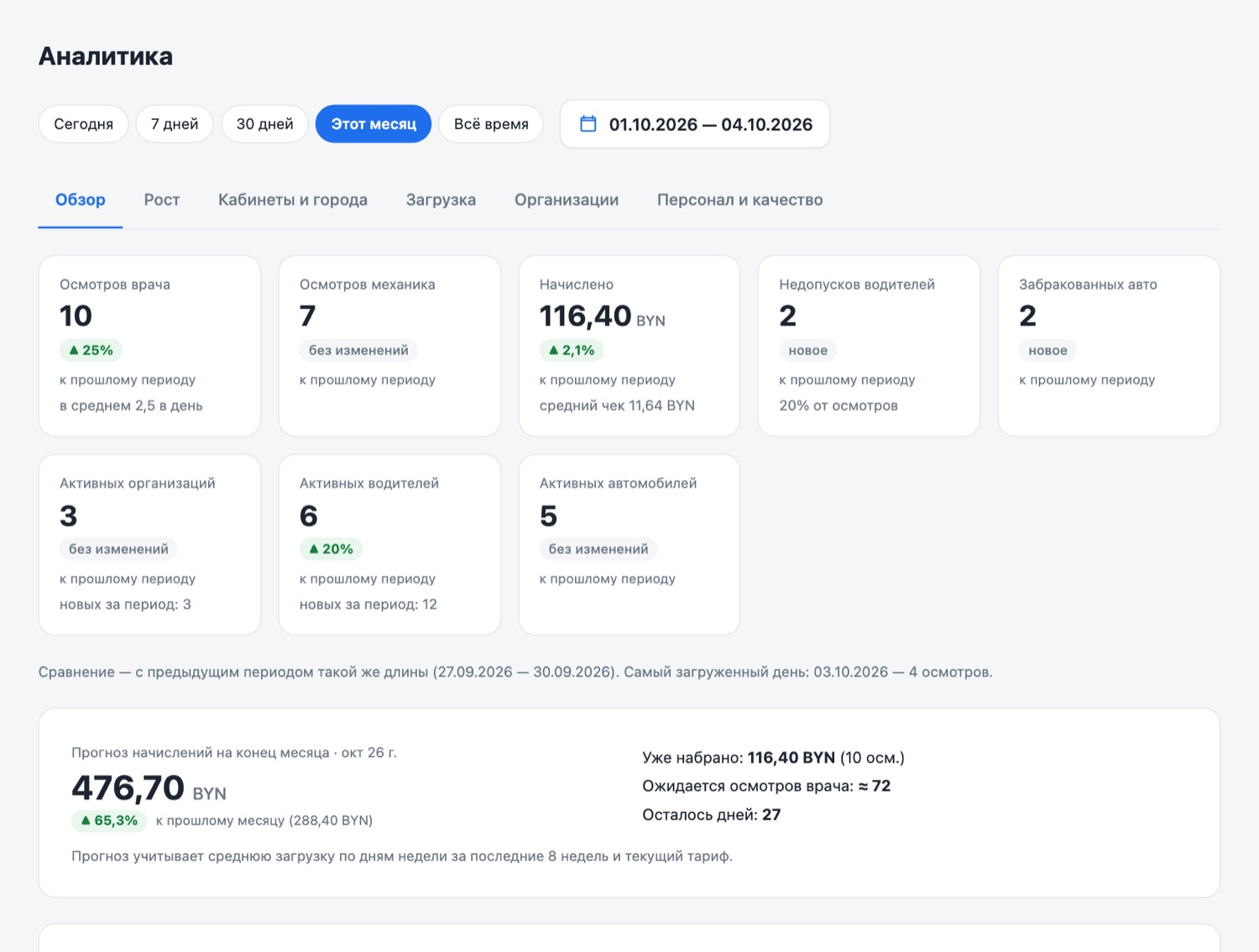
Task: Click "без изменений" badge under Активных автомобилей
Action: pyautogui.click(x=598, y=549)
